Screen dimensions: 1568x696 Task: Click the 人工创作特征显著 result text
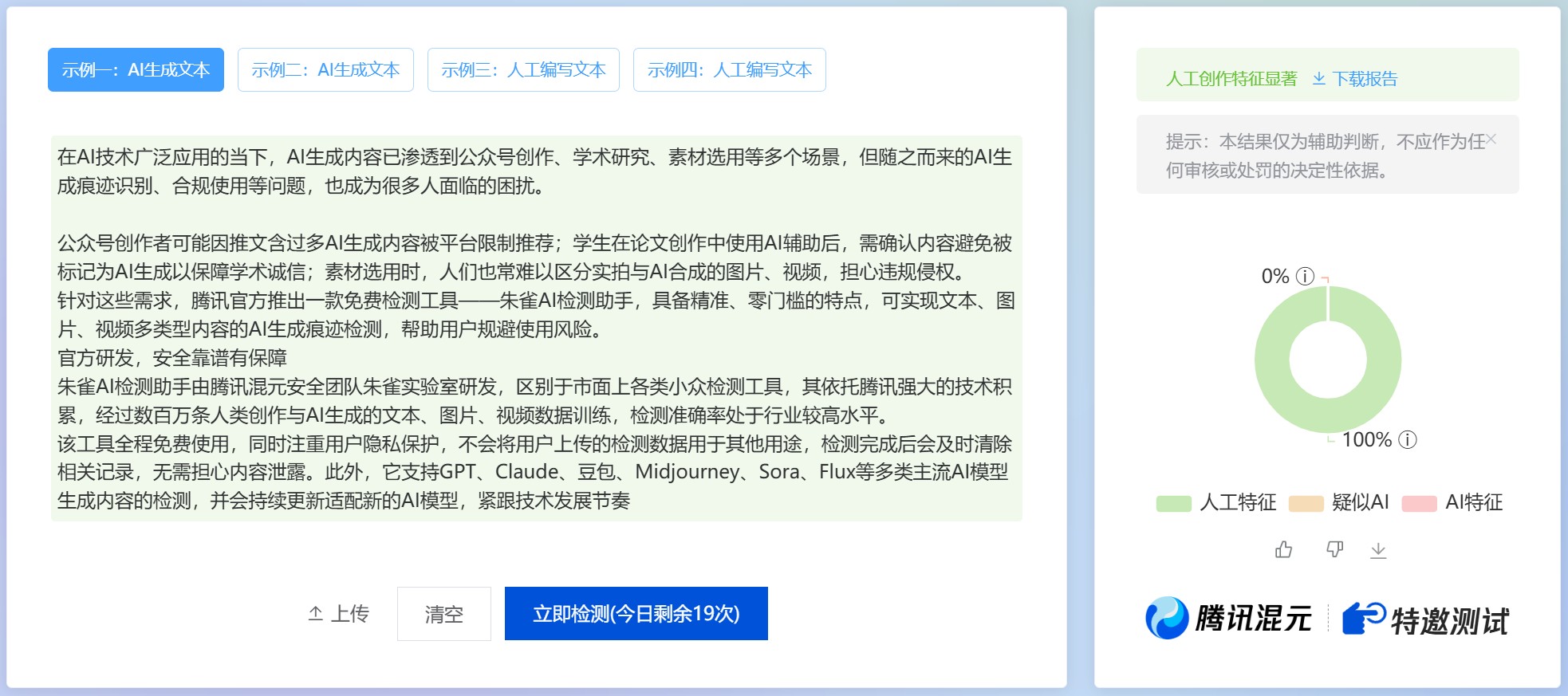click(1231, 78)
